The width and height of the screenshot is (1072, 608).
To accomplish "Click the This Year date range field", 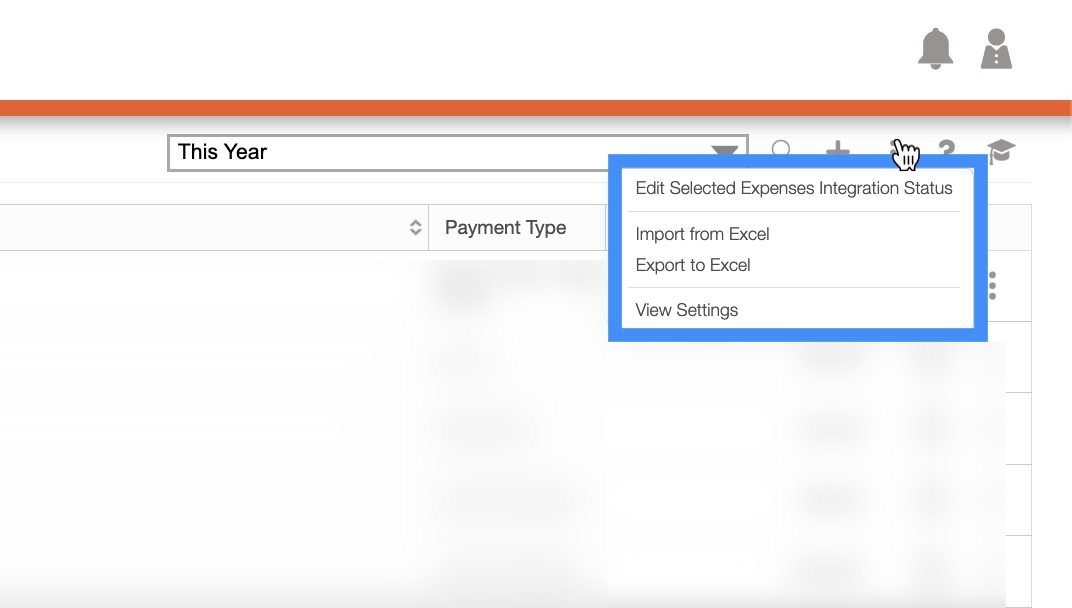I will coord(440,152).
